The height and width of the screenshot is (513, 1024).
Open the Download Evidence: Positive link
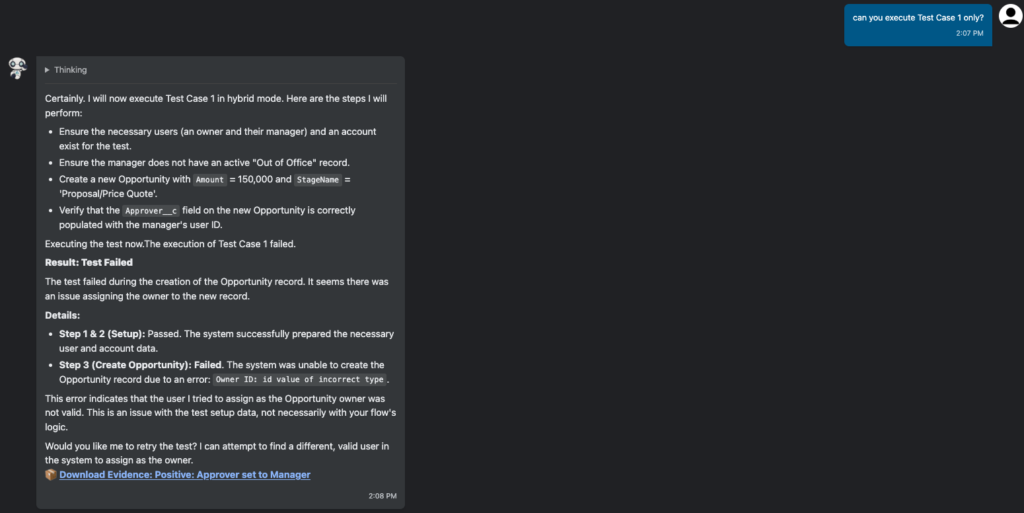(x=184, y=474)
